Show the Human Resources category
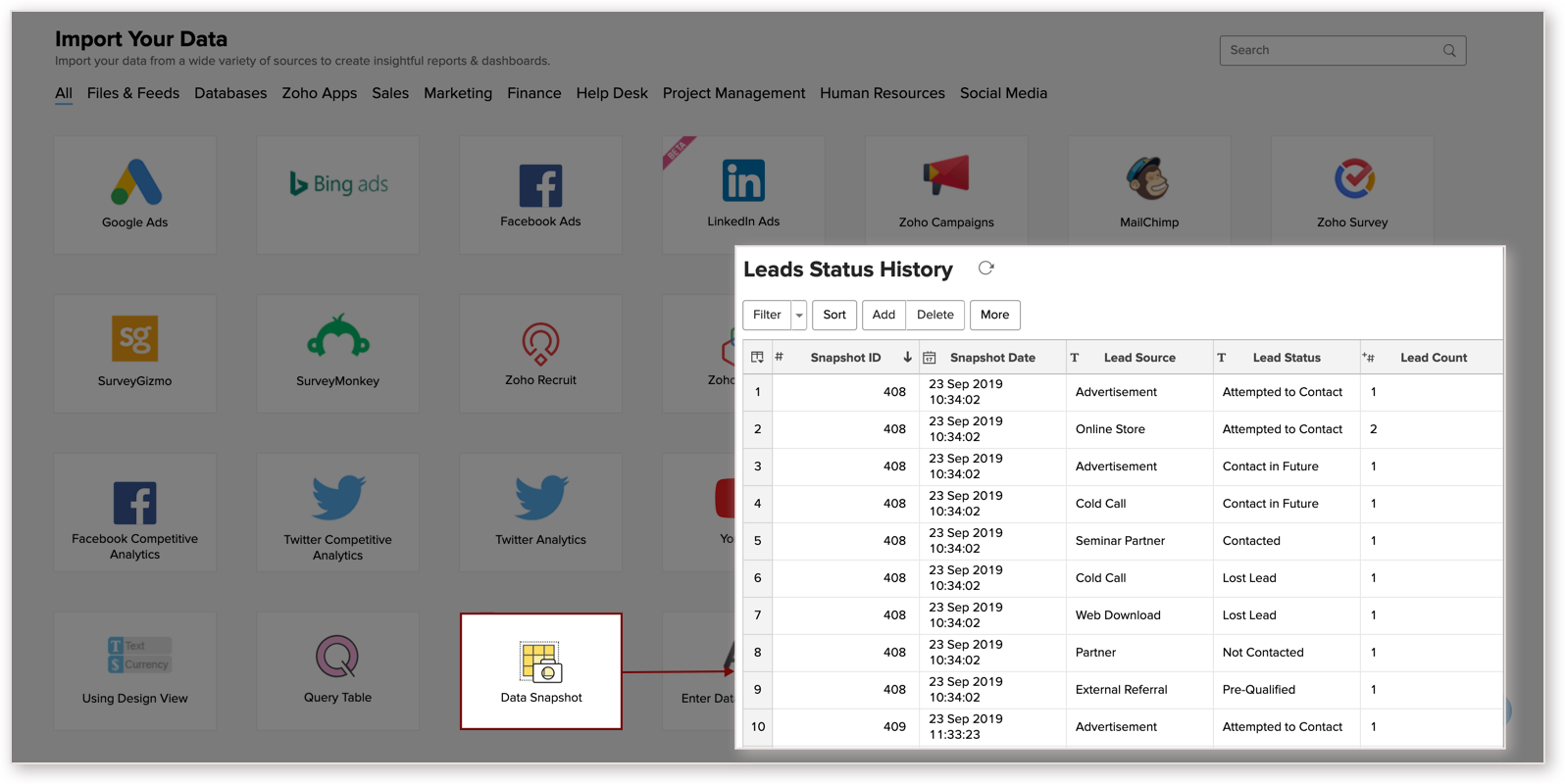Viewport: 1565px width, 784px height. (x=883, y=93)
